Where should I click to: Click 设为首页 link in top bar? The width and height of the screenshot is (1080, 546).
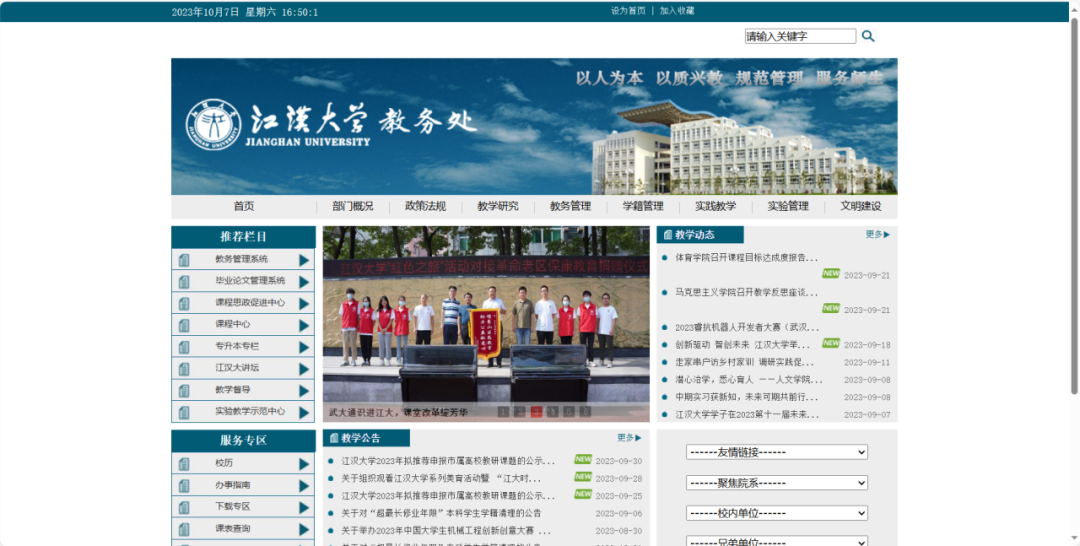tap(628, 11)
